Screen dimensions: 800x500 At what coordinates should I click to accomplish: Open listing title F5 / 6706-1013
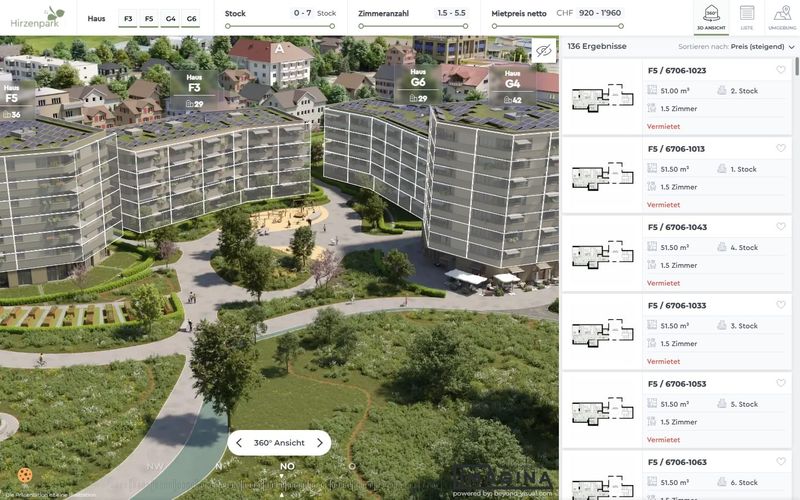[677, 149]
